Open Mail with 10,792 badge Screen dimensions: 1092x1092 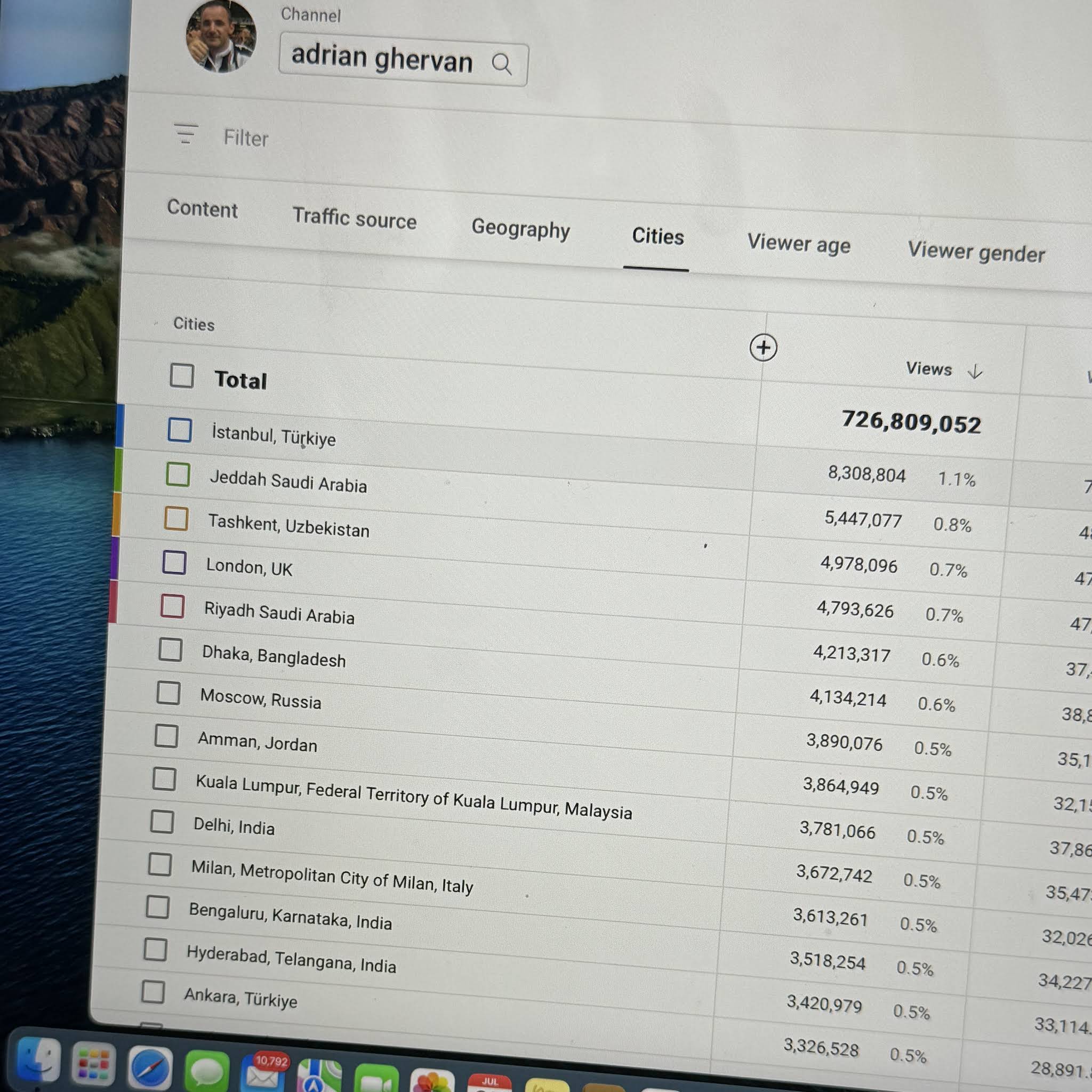(263, 1073)
